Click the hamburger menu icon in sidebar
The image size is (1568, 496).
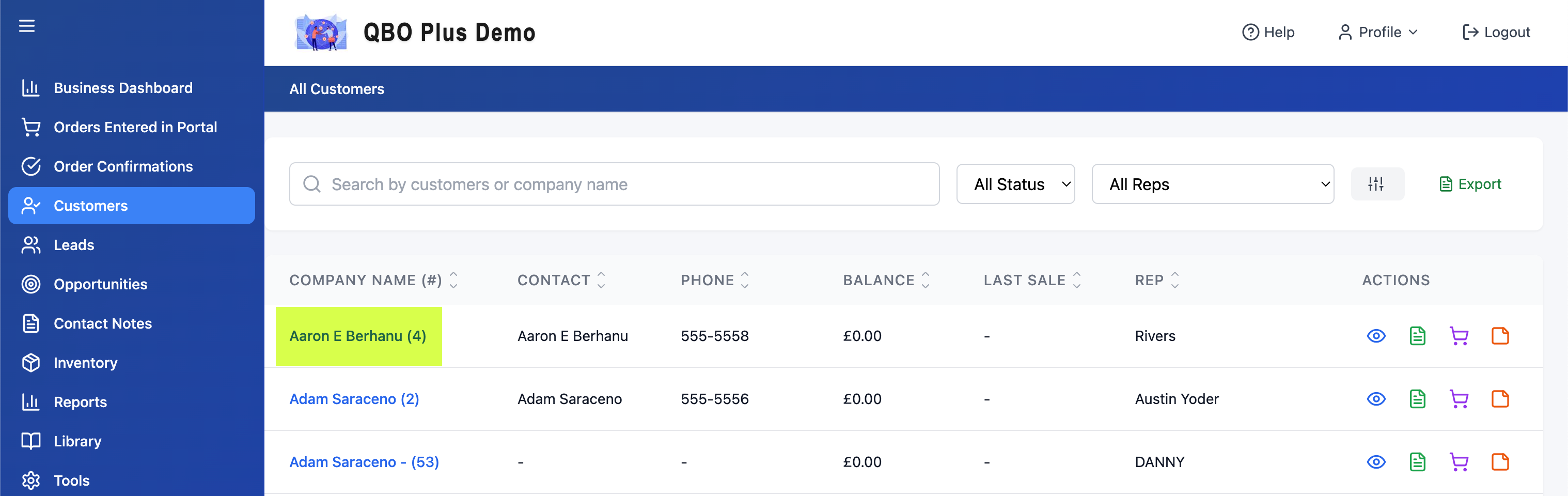pos(27,26)
